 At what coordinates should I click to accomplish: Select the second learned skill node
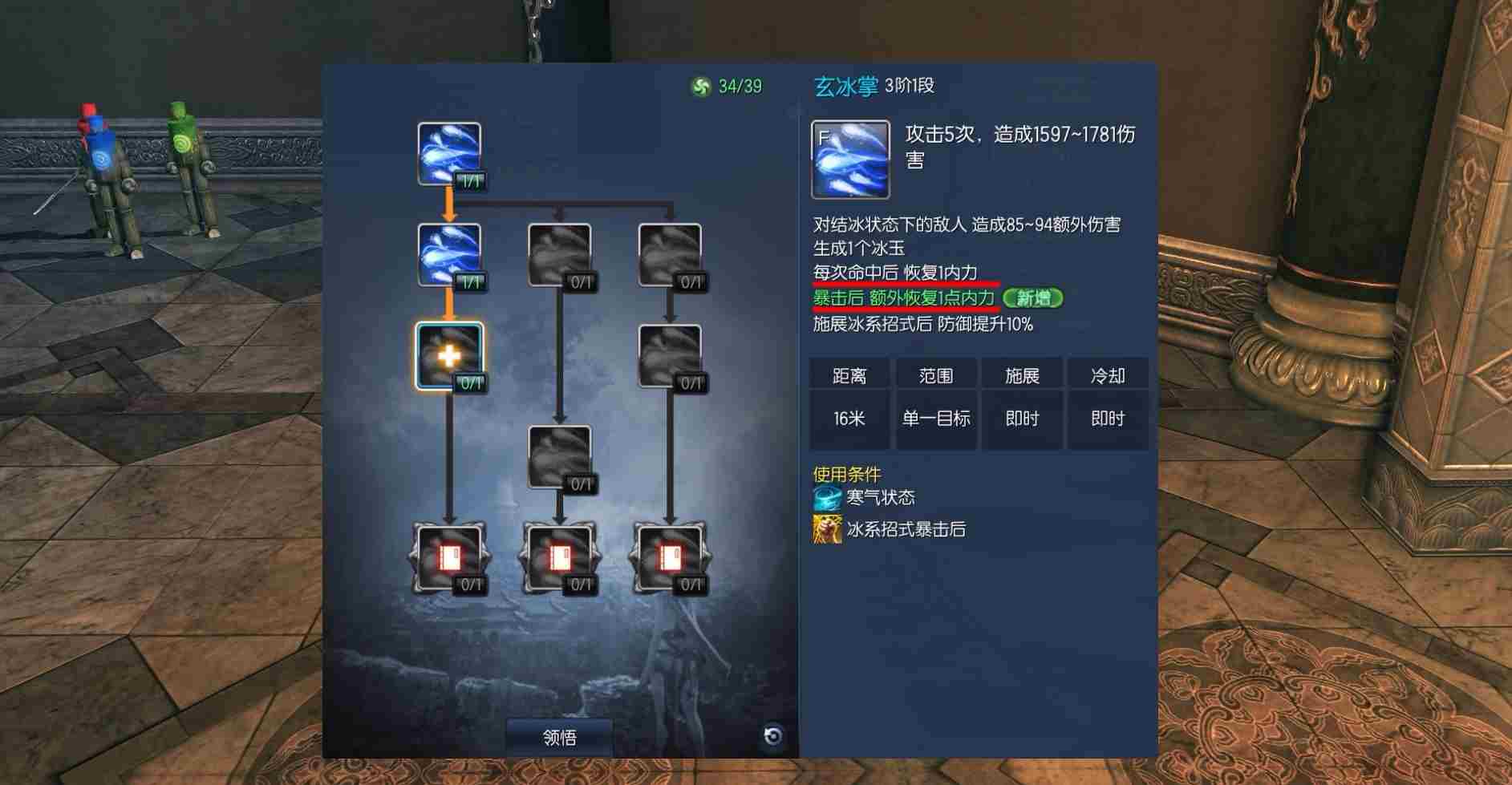(449, 255)
